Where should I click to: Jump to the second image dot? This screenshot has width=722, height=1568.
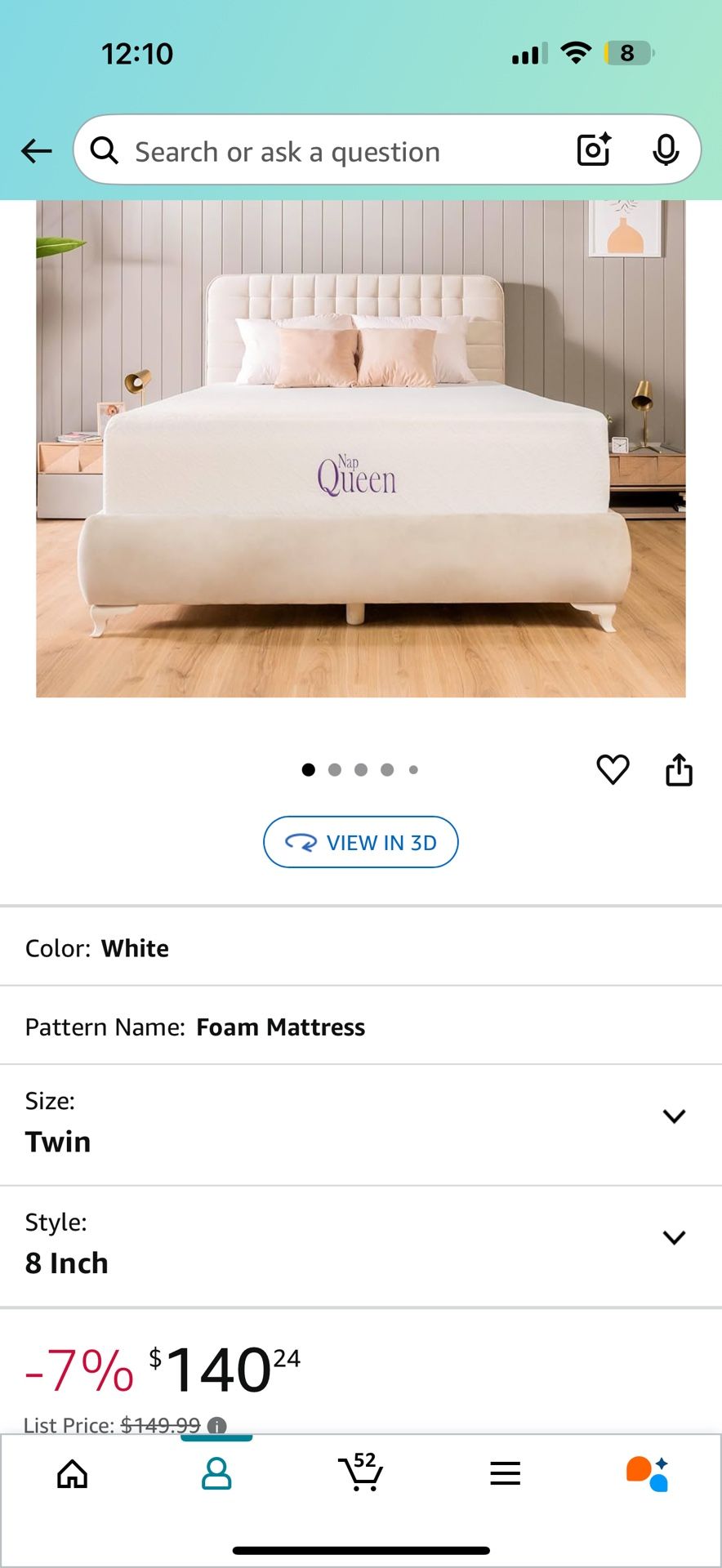335,769
